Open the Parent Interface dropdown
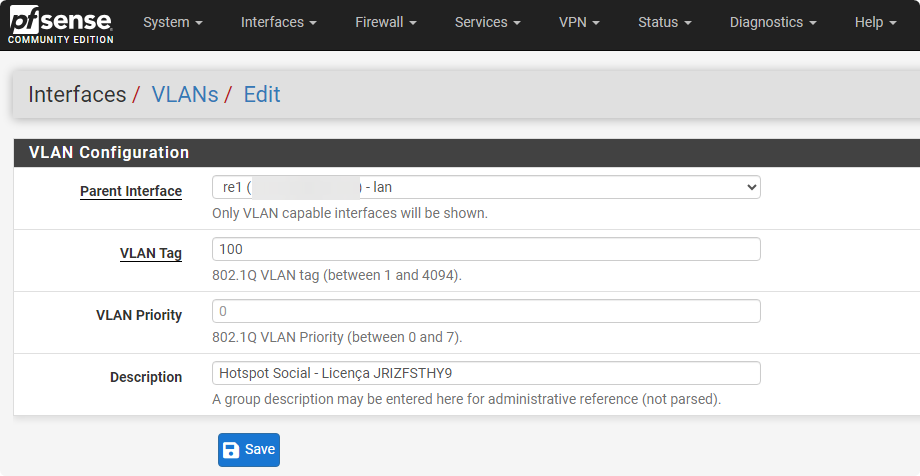 tap(486, 187)
